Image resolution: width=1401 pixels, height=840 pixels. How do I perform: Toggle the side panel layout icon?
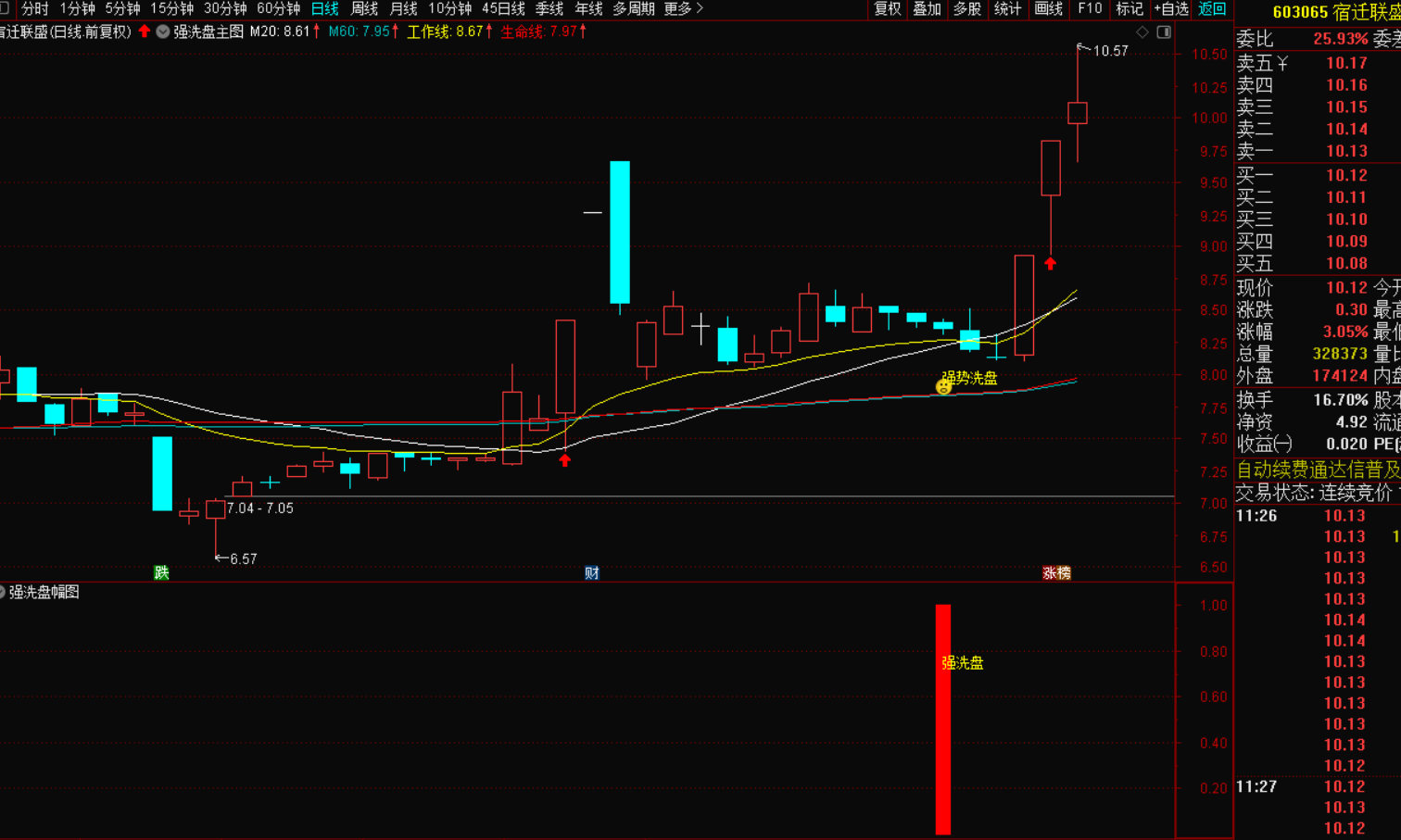pos(1164,32)
